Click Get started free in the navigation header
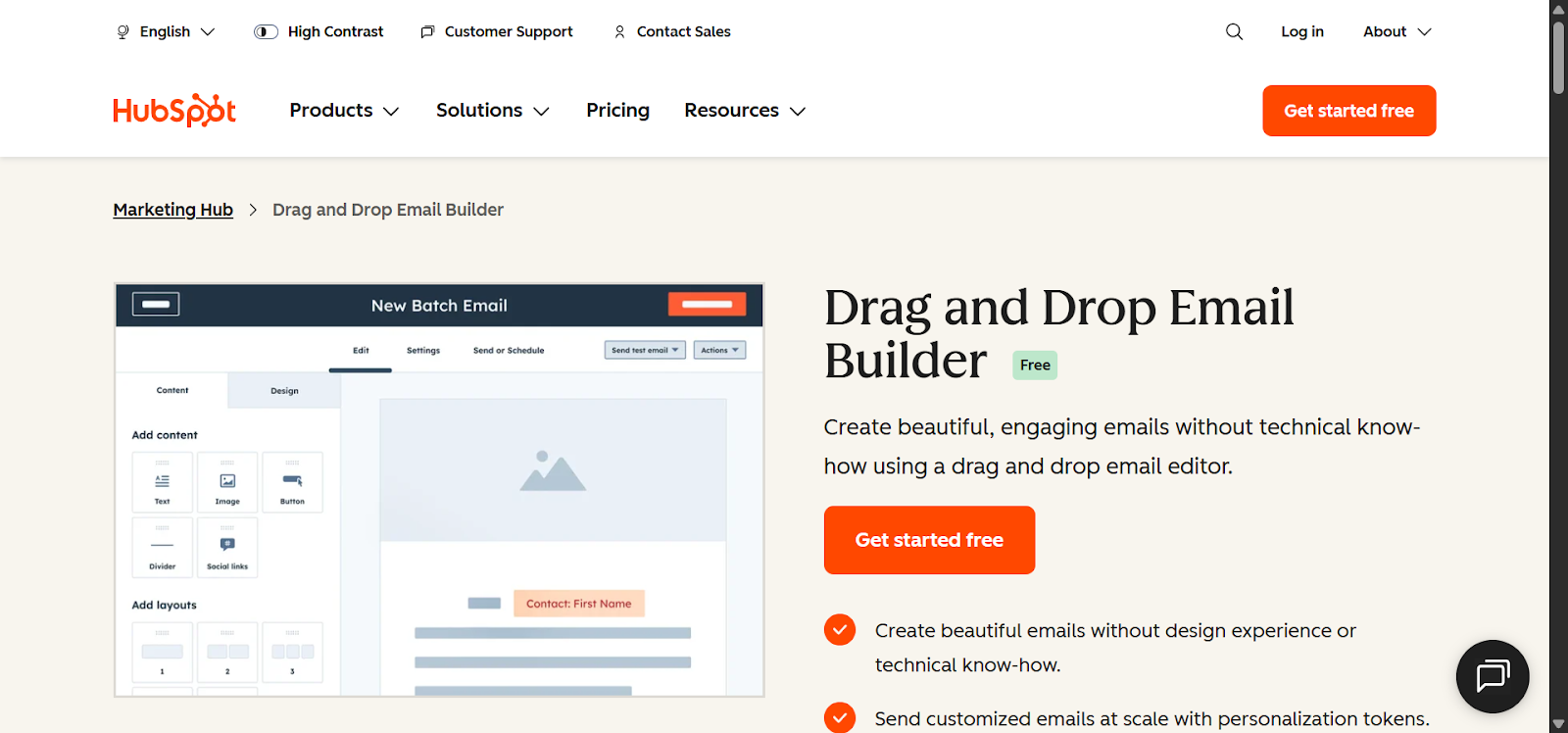This screenshot has height=733, width=1568. [1349, 111]
